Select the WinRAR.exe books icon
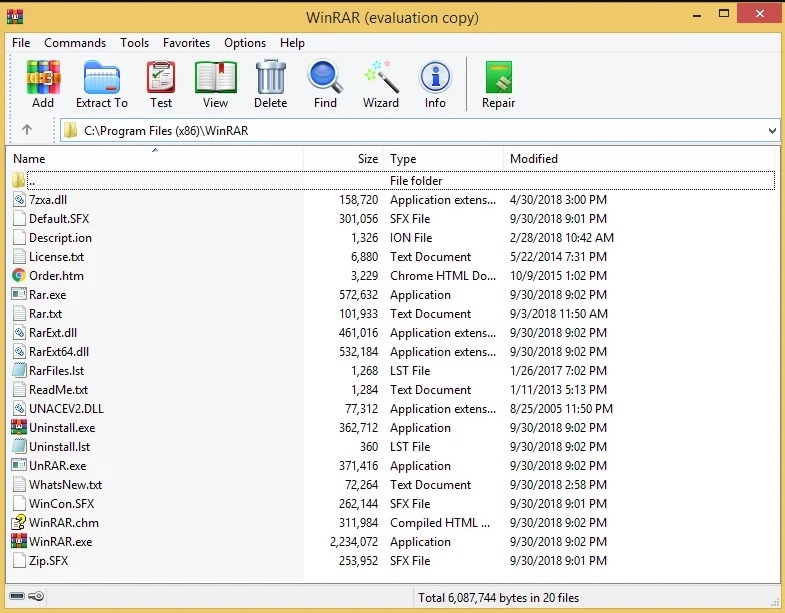 click(x=19, y=541)
